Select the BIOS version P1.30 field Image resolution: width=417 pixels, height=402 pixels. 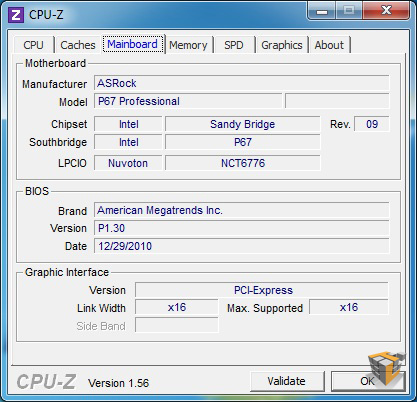coord(242,228)
